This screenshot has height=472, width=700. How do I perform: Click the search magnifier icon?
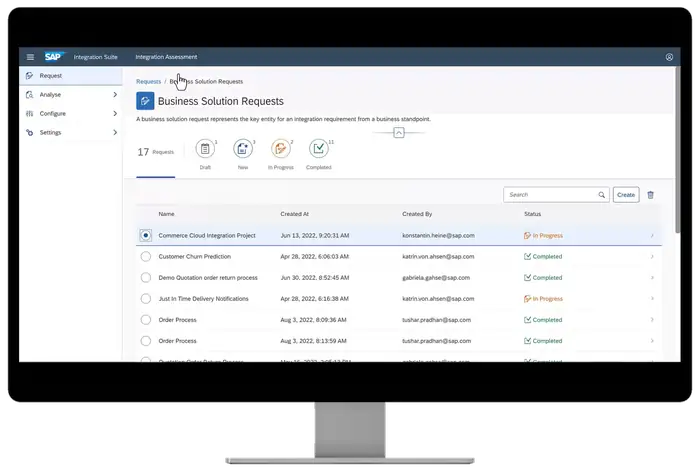point(601,195)
